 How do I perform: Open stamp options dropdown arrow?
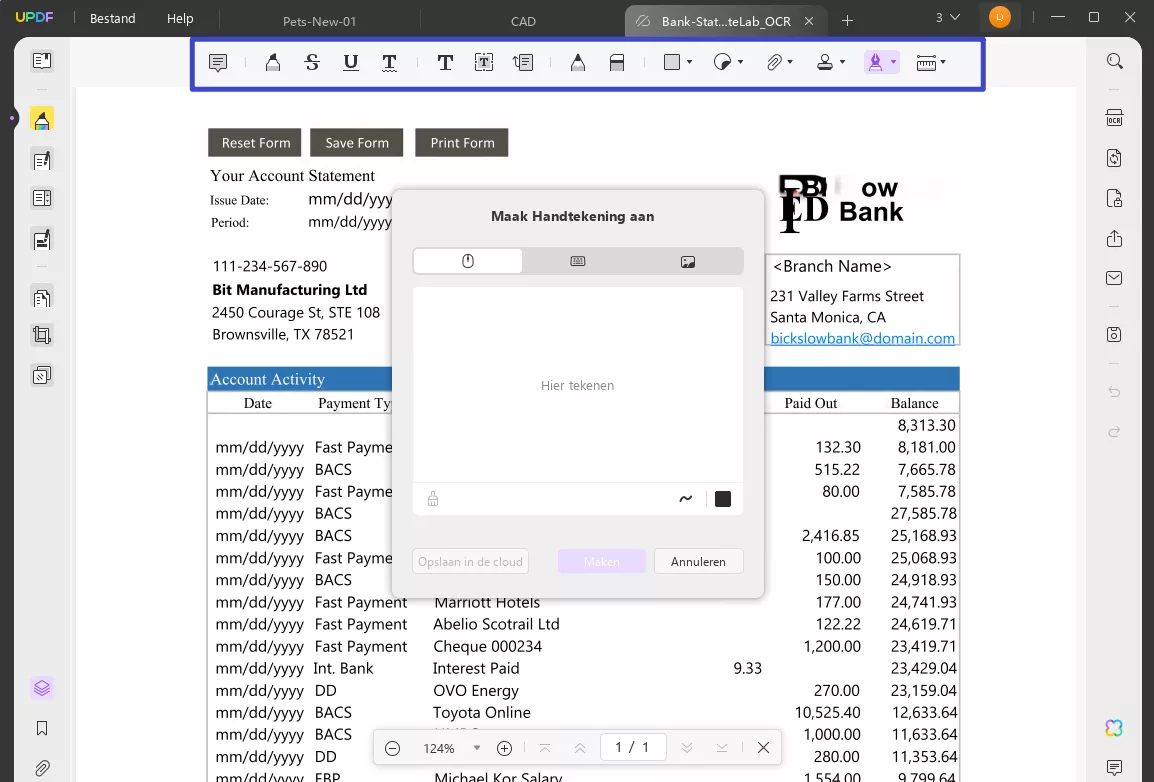[x=843, y=63]
